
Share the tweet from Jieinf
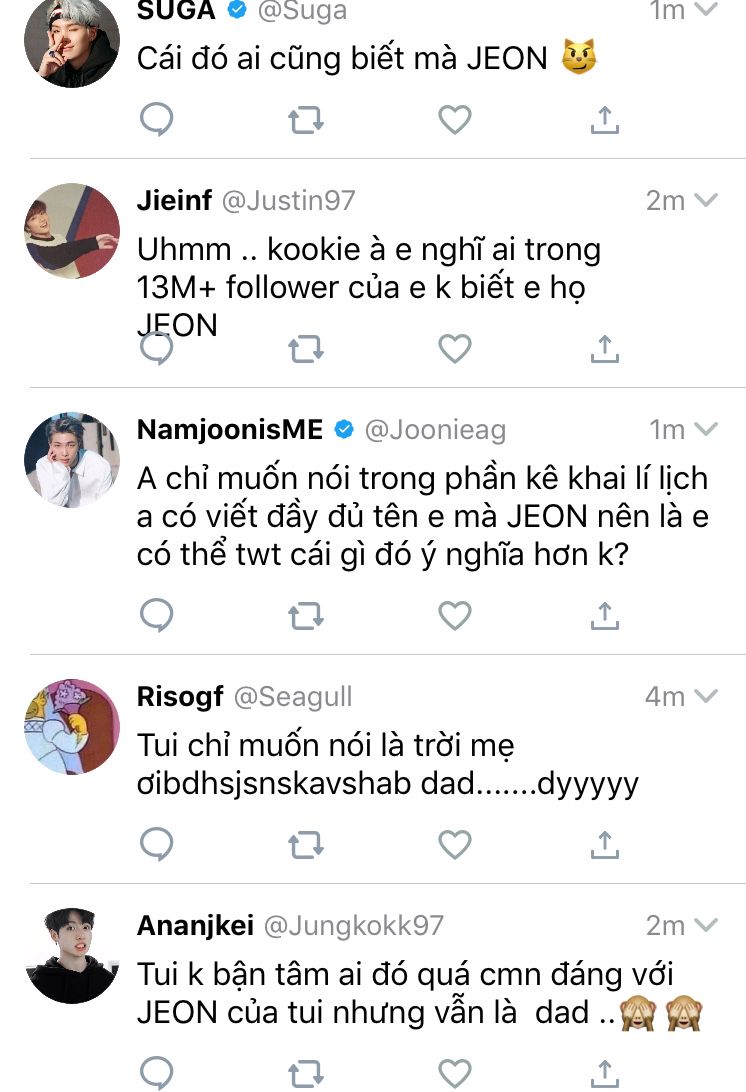604,348
